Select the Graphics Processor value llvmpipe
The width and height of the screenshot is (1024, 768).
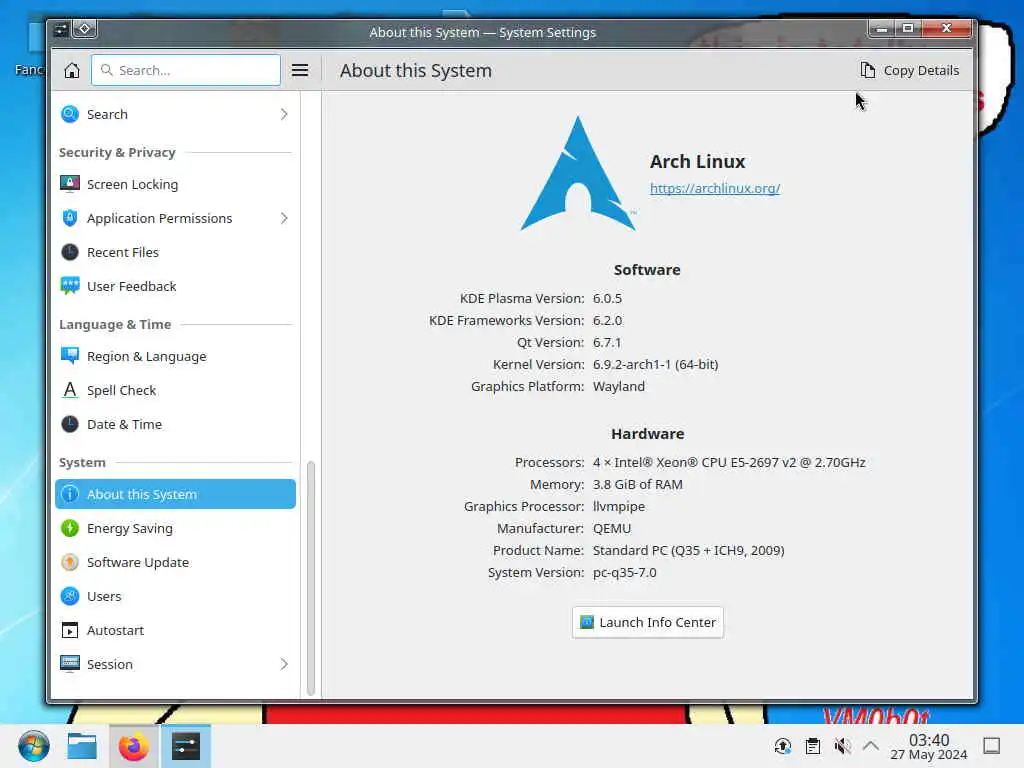618,507
